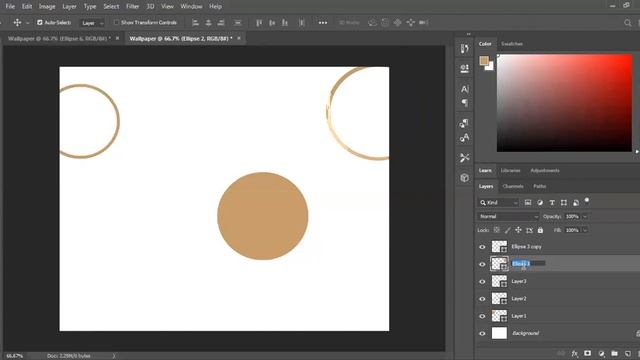
Task: Click the 3D slide camera icon
Action: [x=410, y=22]
